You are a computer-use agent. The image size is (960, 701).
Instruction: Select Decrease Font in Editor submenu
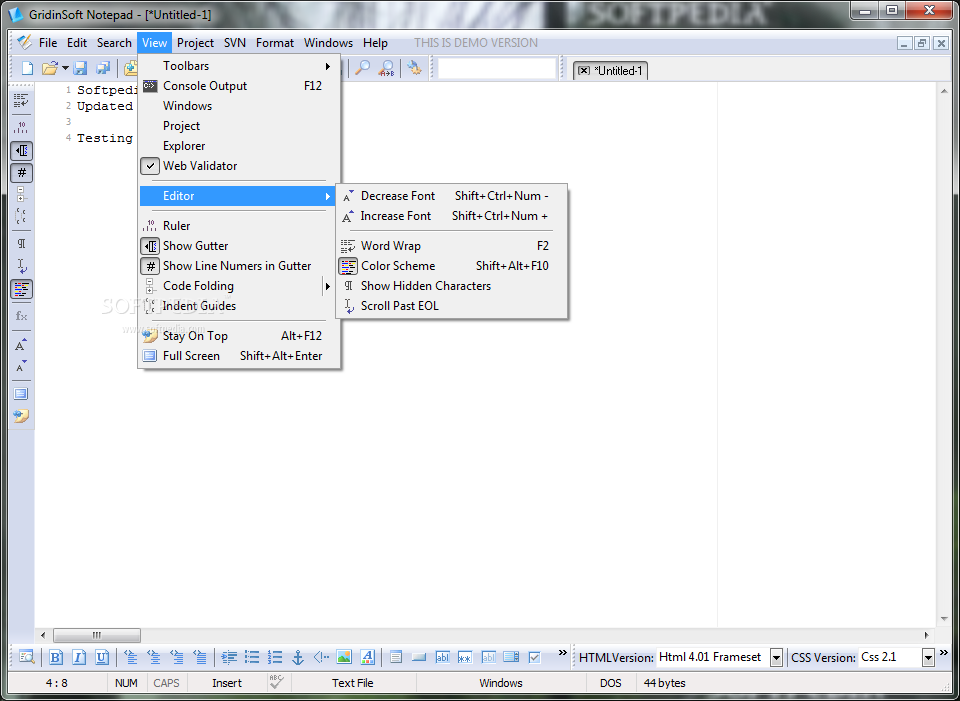tap(452, 196)
